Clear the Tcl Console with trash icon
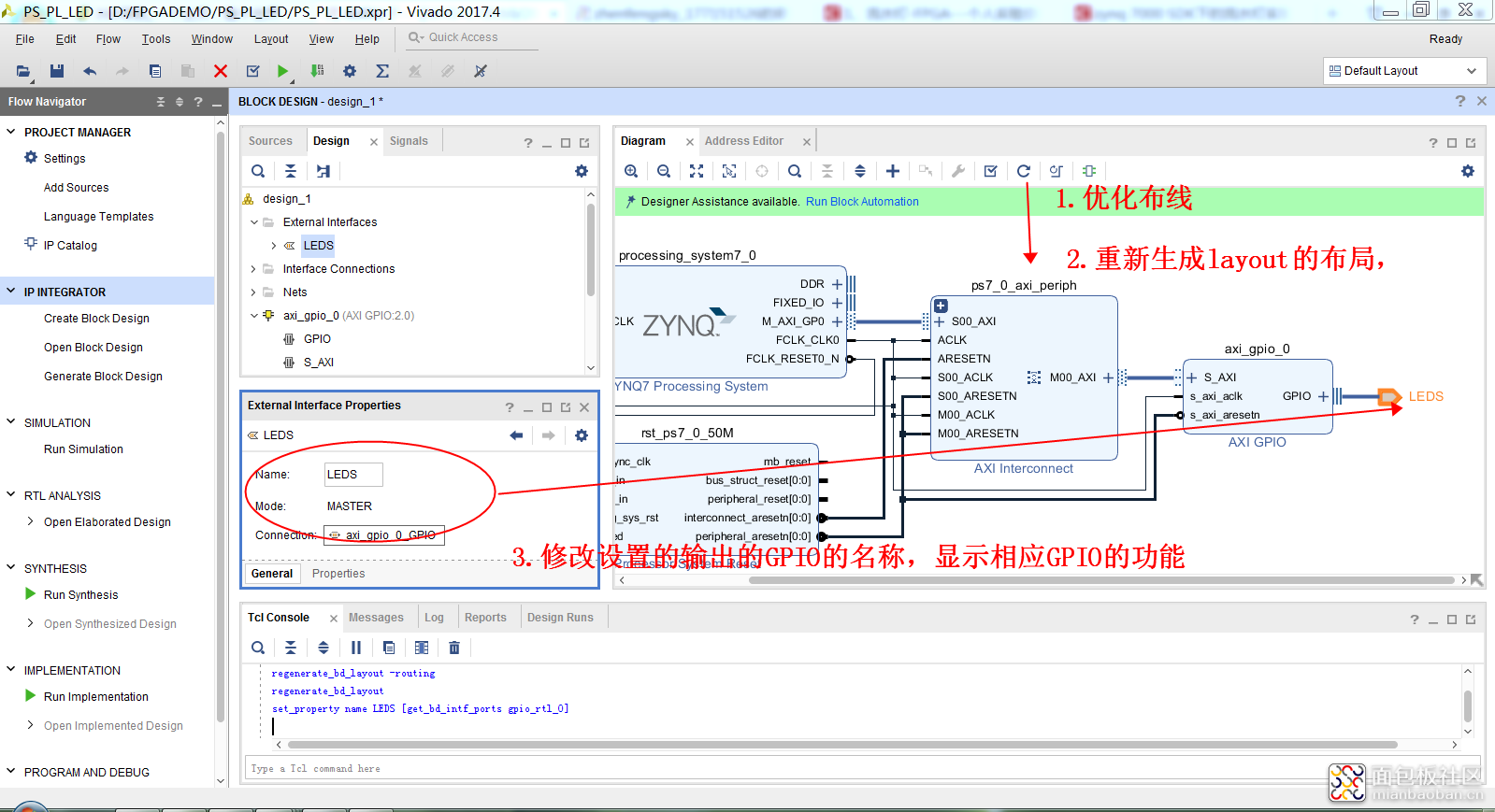This screenshot has height=812, width=1495. click(454, 648)
